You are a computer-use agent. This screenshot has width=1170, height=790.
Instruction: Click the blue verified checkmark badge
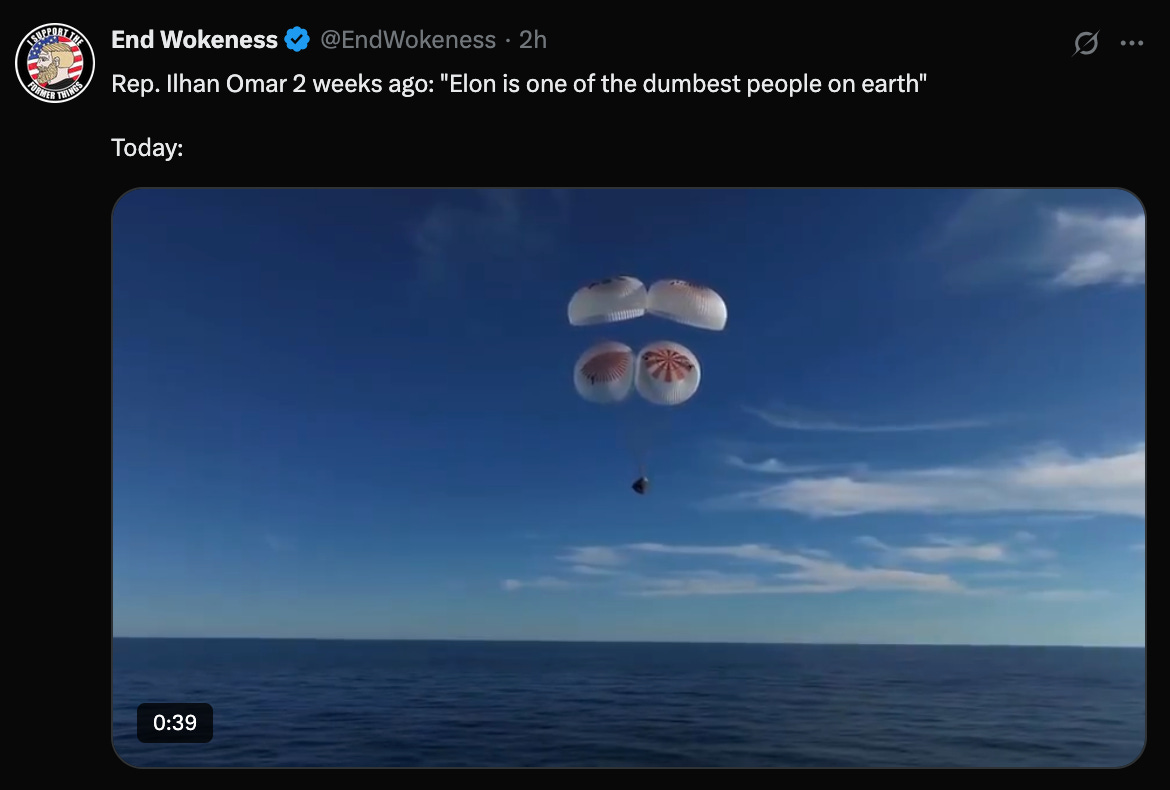pos(297,40)
